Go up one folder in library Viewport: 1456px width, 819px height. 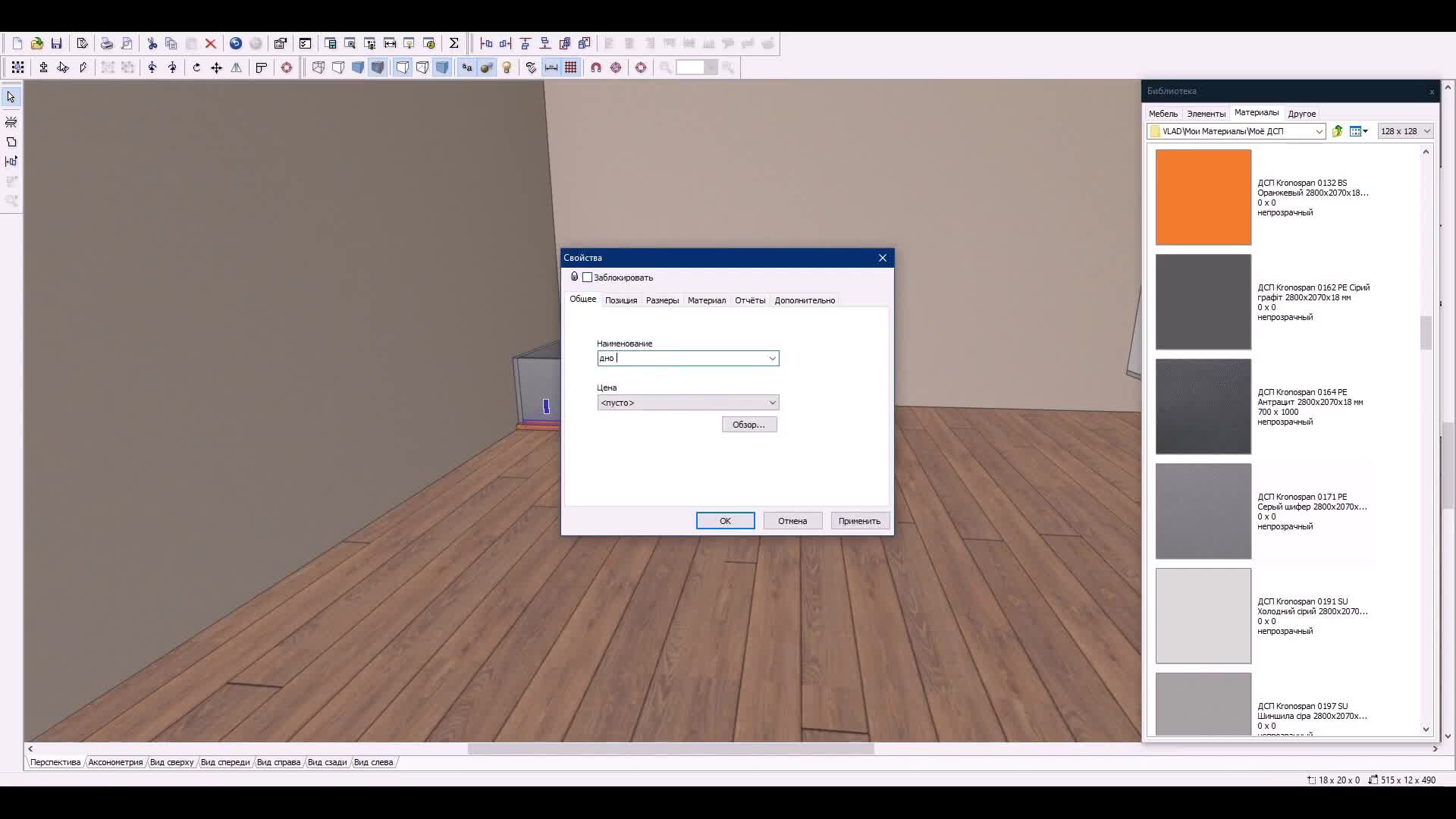pyautogui.click(x=1338, y=131)
